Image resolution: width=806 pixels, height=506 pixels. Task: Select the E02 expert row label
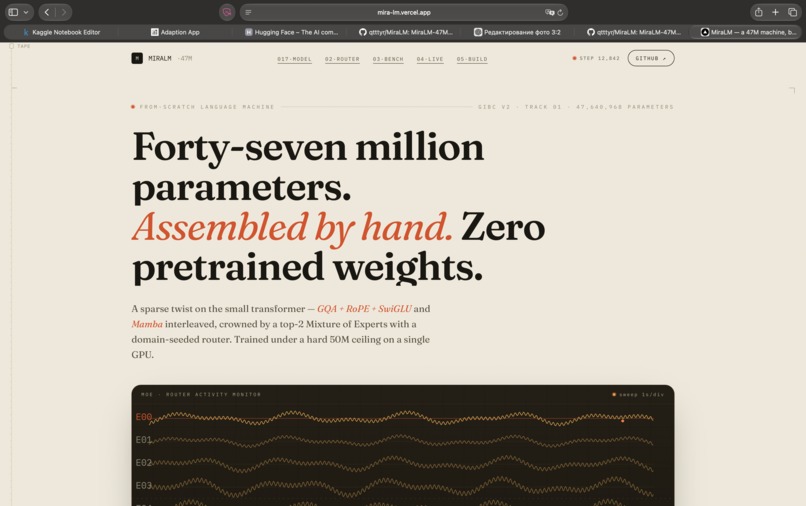(143, 462)
